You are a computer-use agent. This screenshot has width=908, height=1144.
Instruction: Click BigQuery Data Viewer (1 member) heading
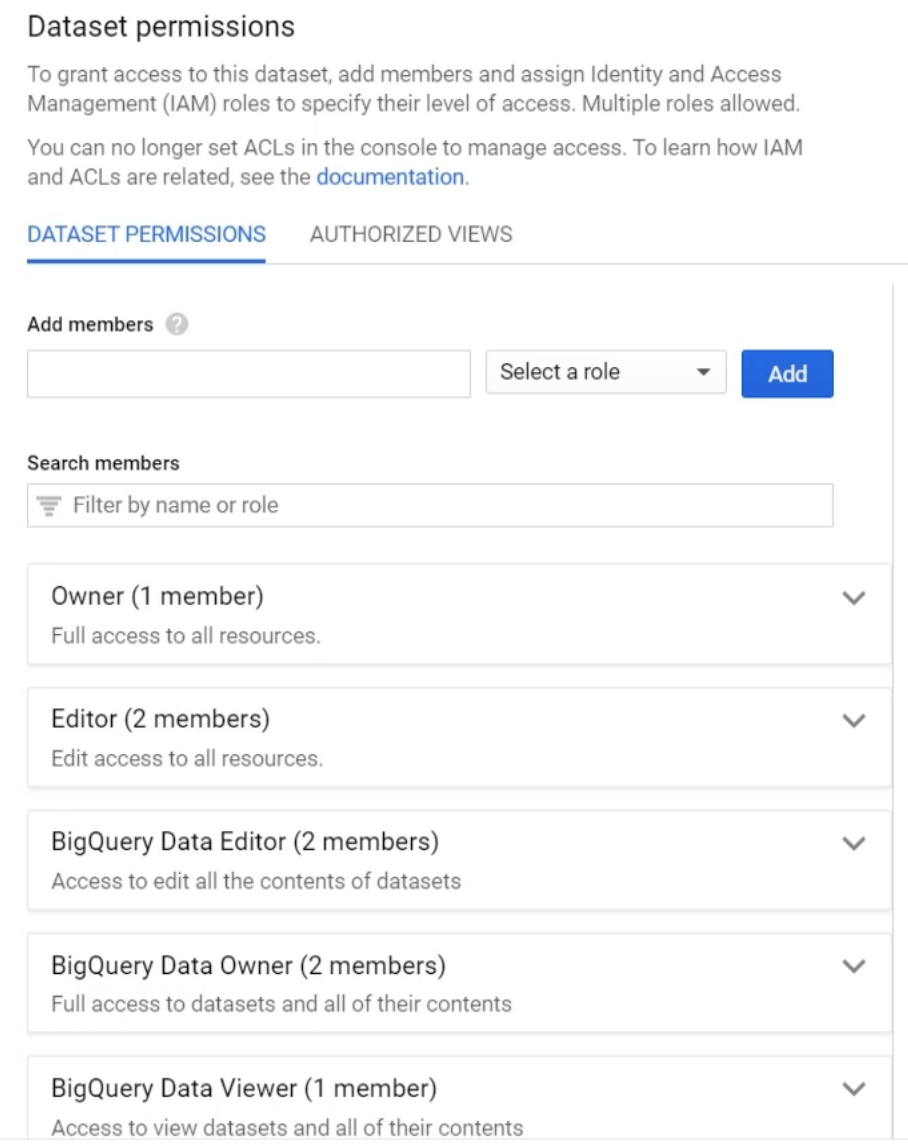[244, 1089]
